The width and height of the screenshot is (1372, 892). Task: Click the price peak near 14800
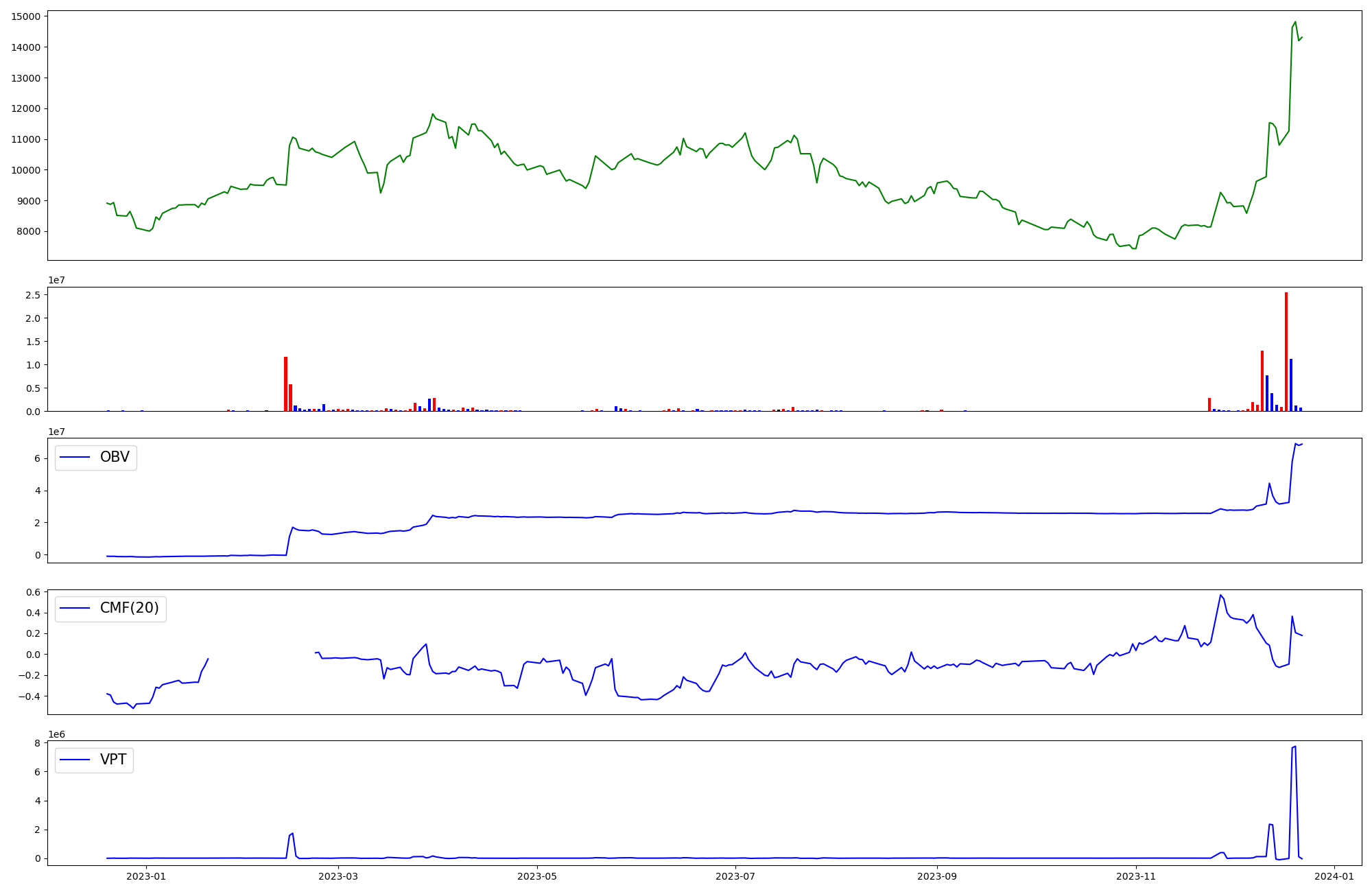[1295, 22]
